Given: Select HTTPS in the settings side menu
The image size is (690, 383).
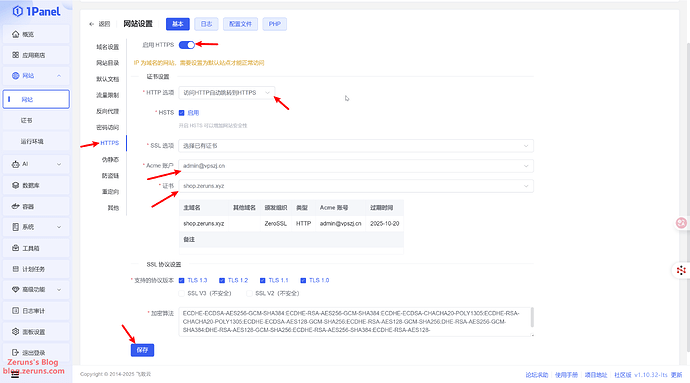Looking at the screenshot, I should tap(110, 143).
